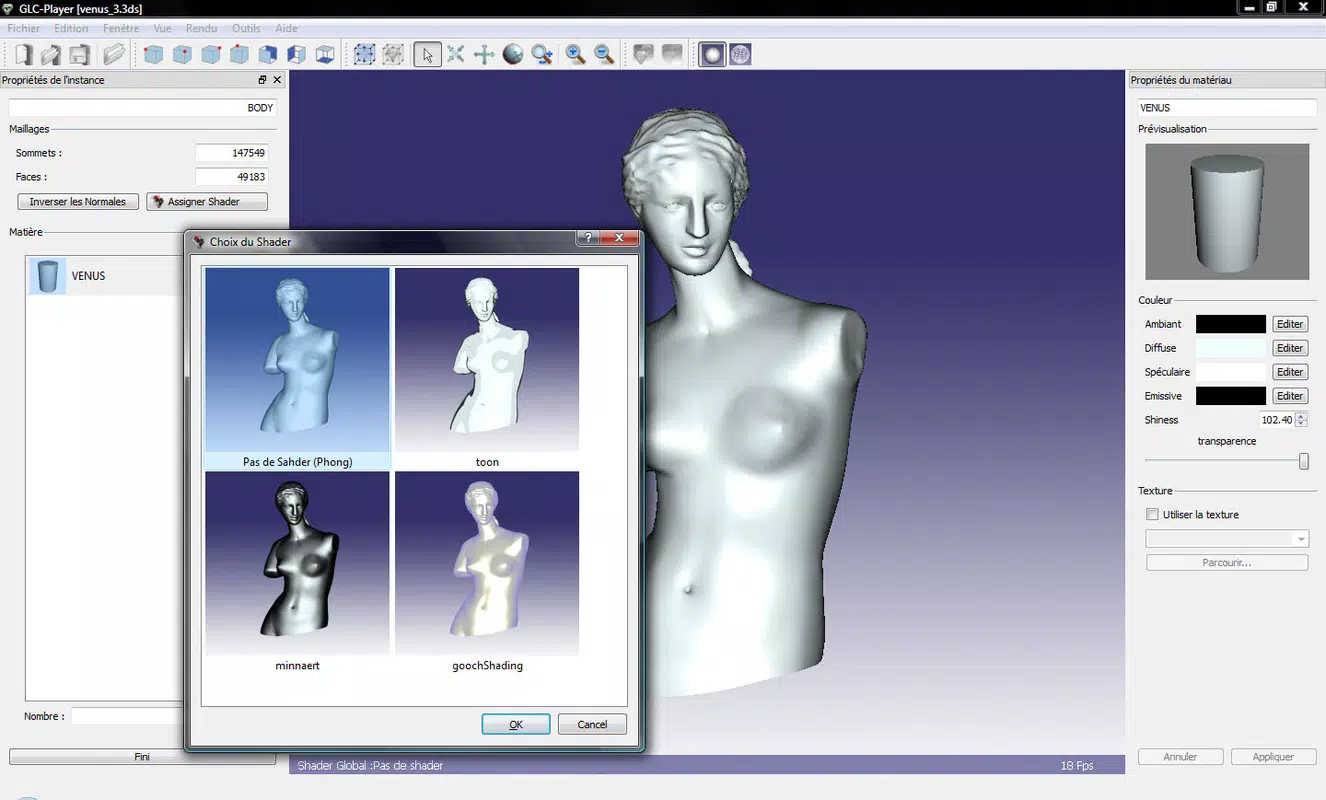The image size is (1326, 800).
Task: Click the Parcourir... browse button
Action: [1227, 563]
